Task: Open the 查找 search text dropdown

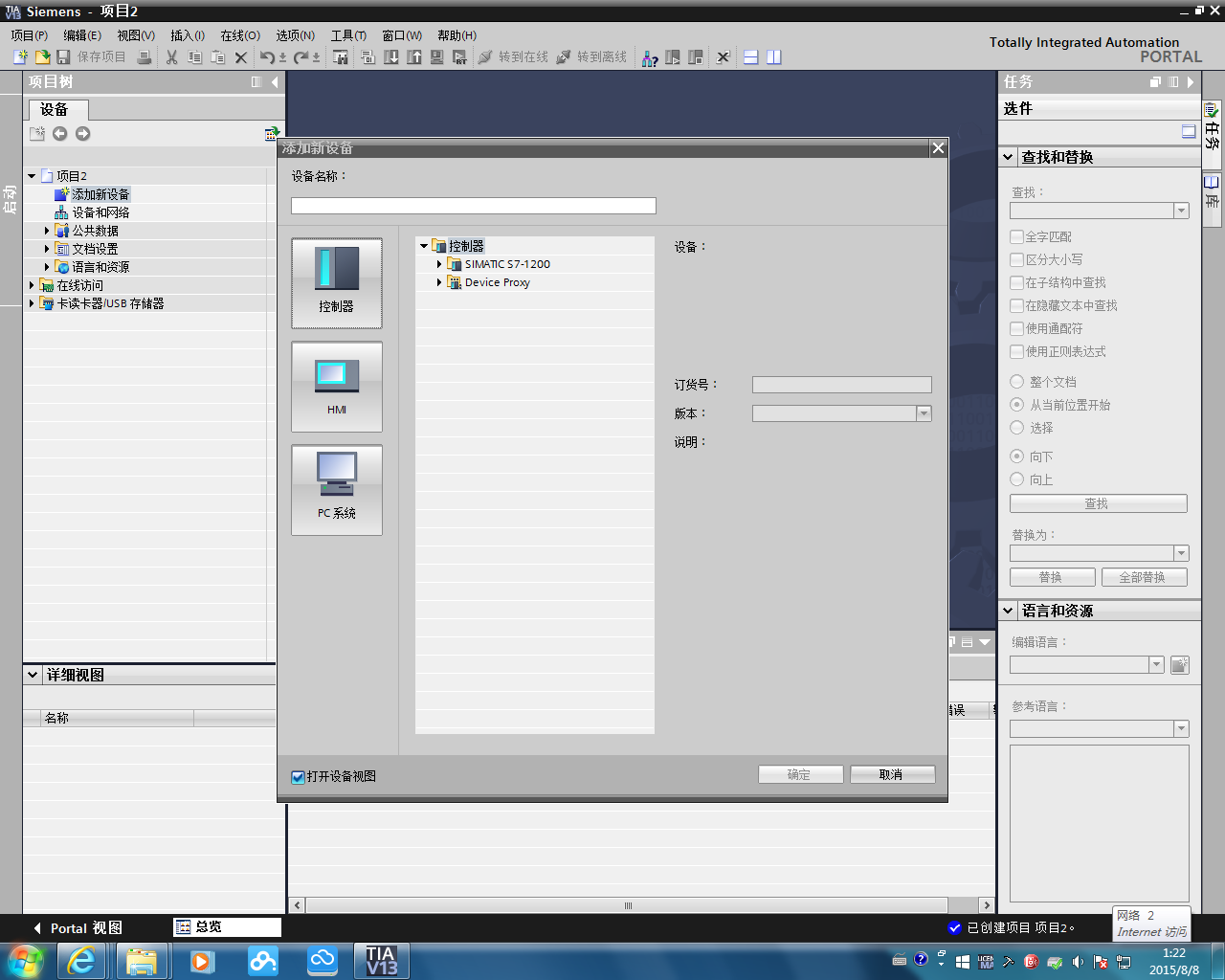Action: point(1181,211)
